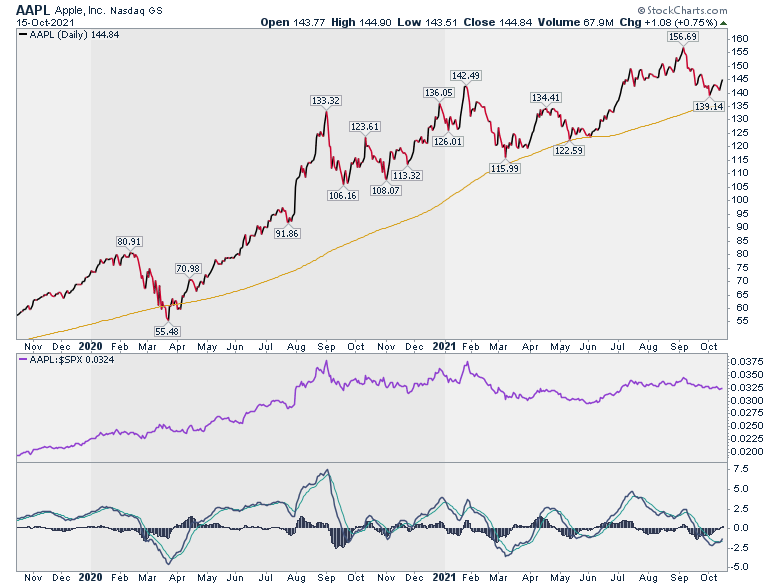The height and width of the screenshot is (586, 780).
Task: Click the 134.41 price label
Action: tap(546, 98)
